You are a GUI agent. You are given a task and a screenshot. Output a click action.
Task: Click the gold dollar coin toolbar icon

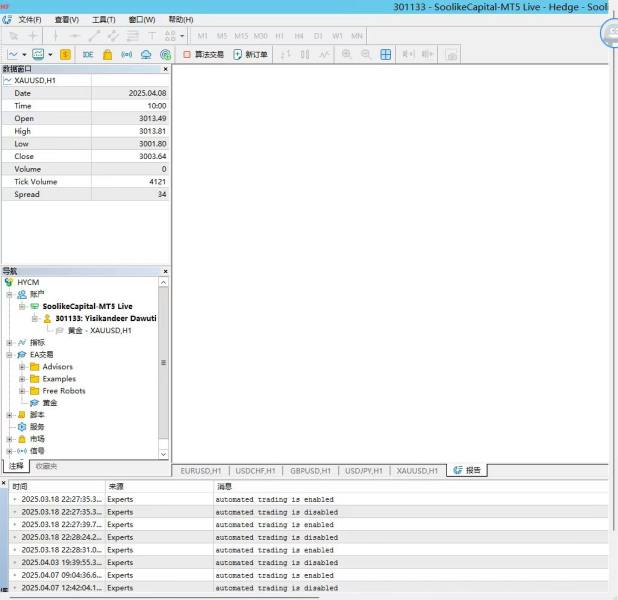click(65, 54)
